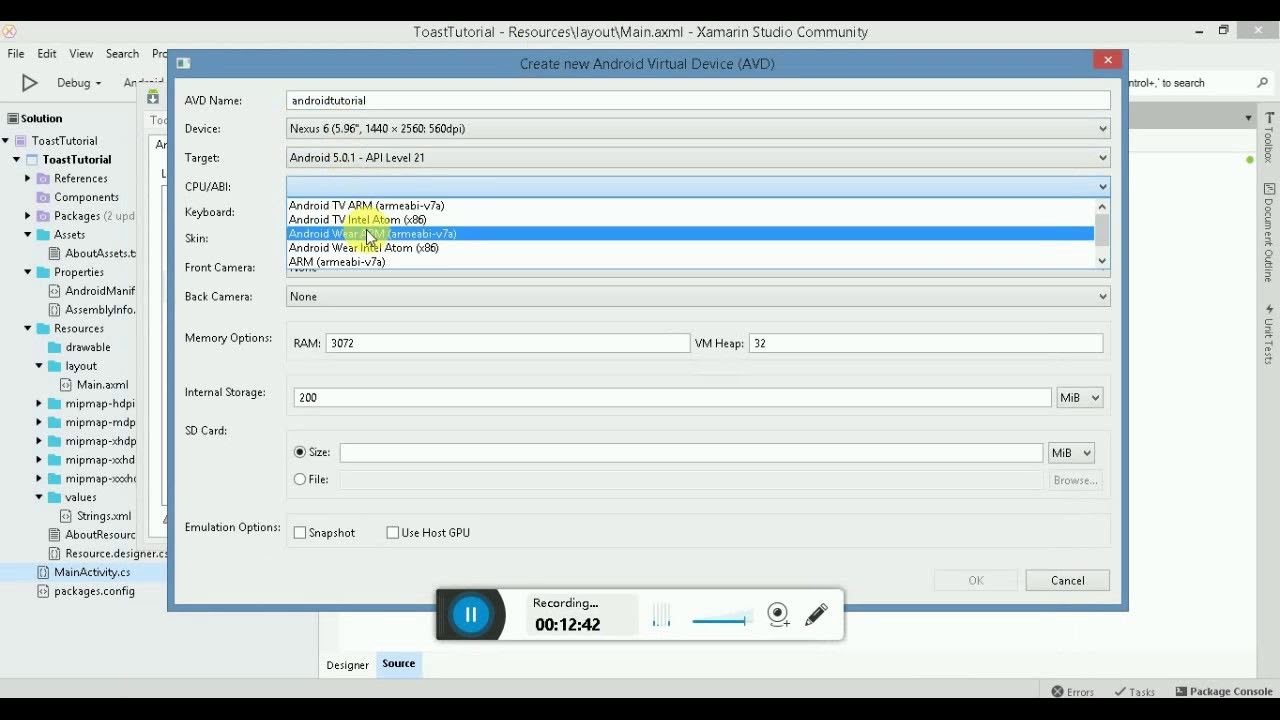Open the Edit menu
This screenshot has width=1280, height=720.
tap(47, 54)
